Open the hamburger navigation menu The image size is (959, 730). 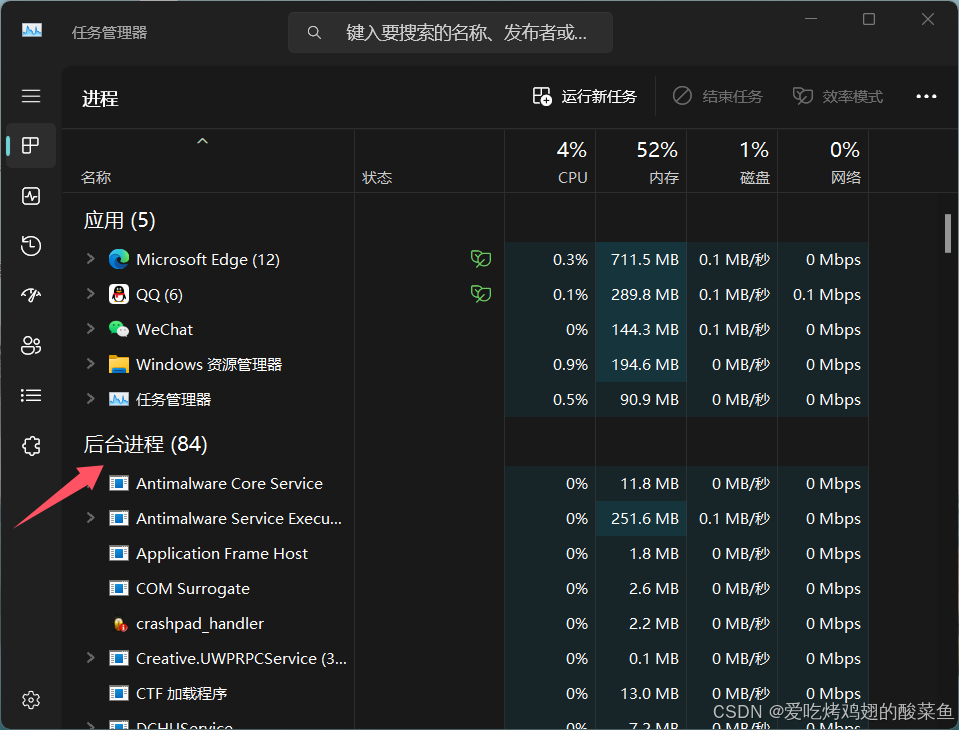pos(31,96)
